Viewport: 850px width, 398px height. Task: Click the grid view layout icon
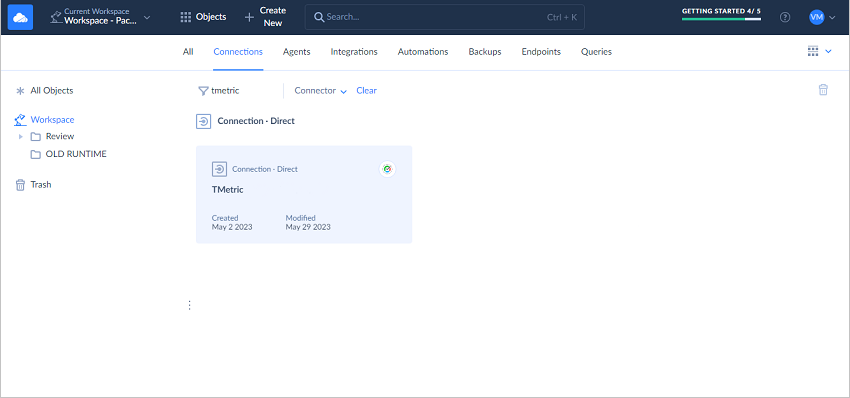[813, 52]
